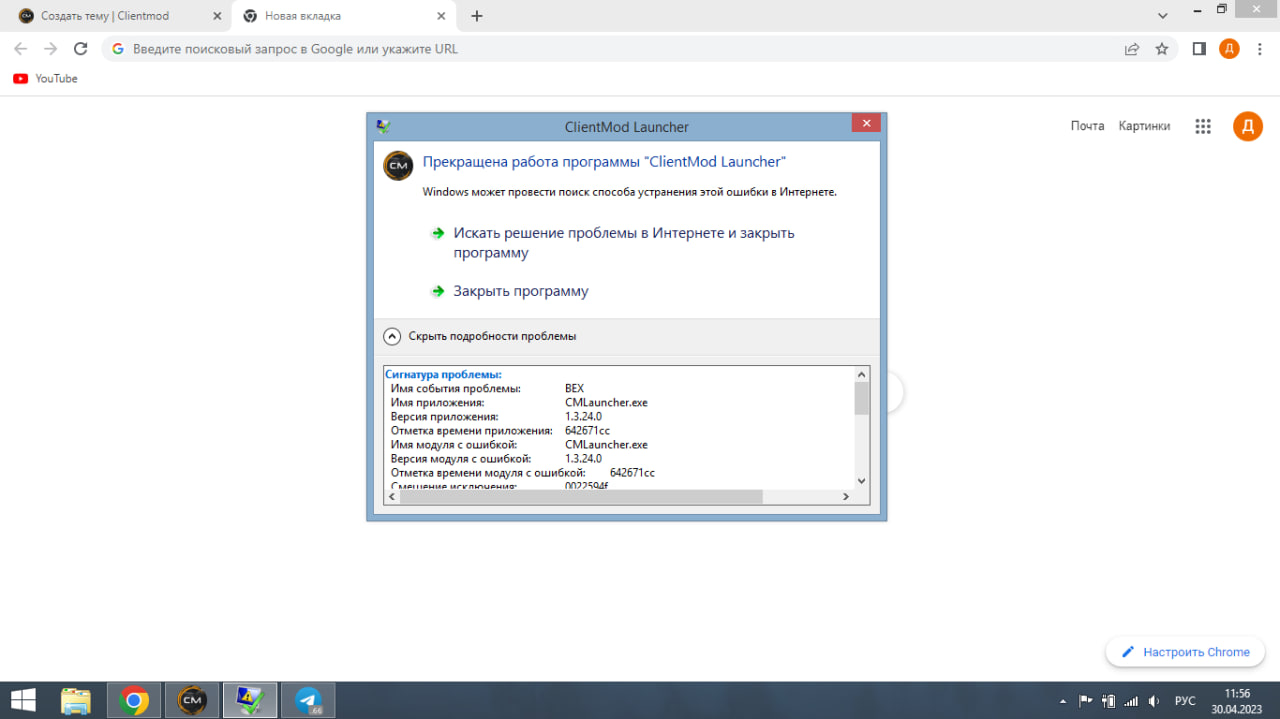This screenshot has width=1280, height=719.
Task: Bookmark this page with star icon
Action: (x=1162, y=49)
